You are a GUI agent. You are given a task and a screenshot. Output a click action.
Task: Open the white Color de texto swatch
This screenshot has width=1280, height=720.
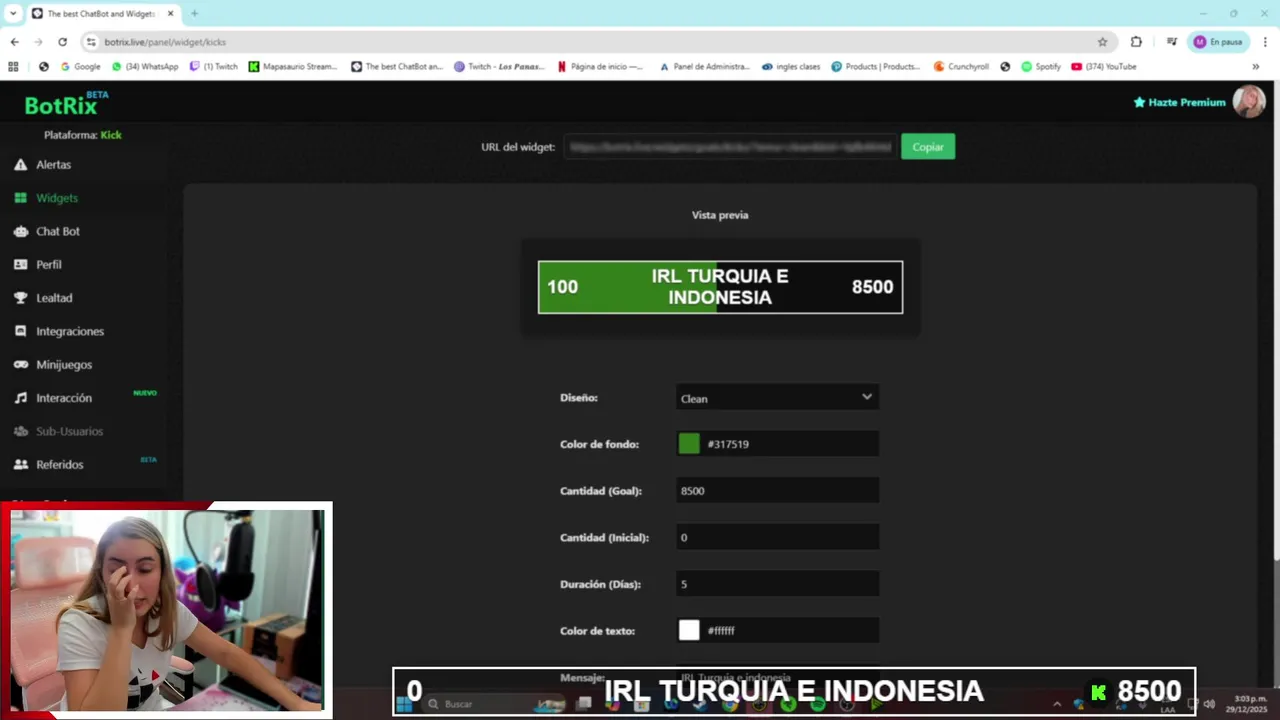coord(689,630)
